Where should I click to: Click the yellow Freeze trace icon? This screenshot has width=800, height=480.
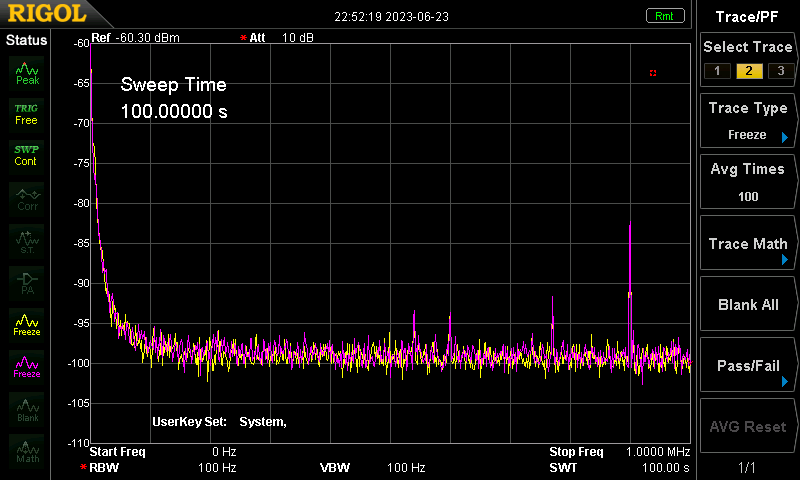[27, 325]
